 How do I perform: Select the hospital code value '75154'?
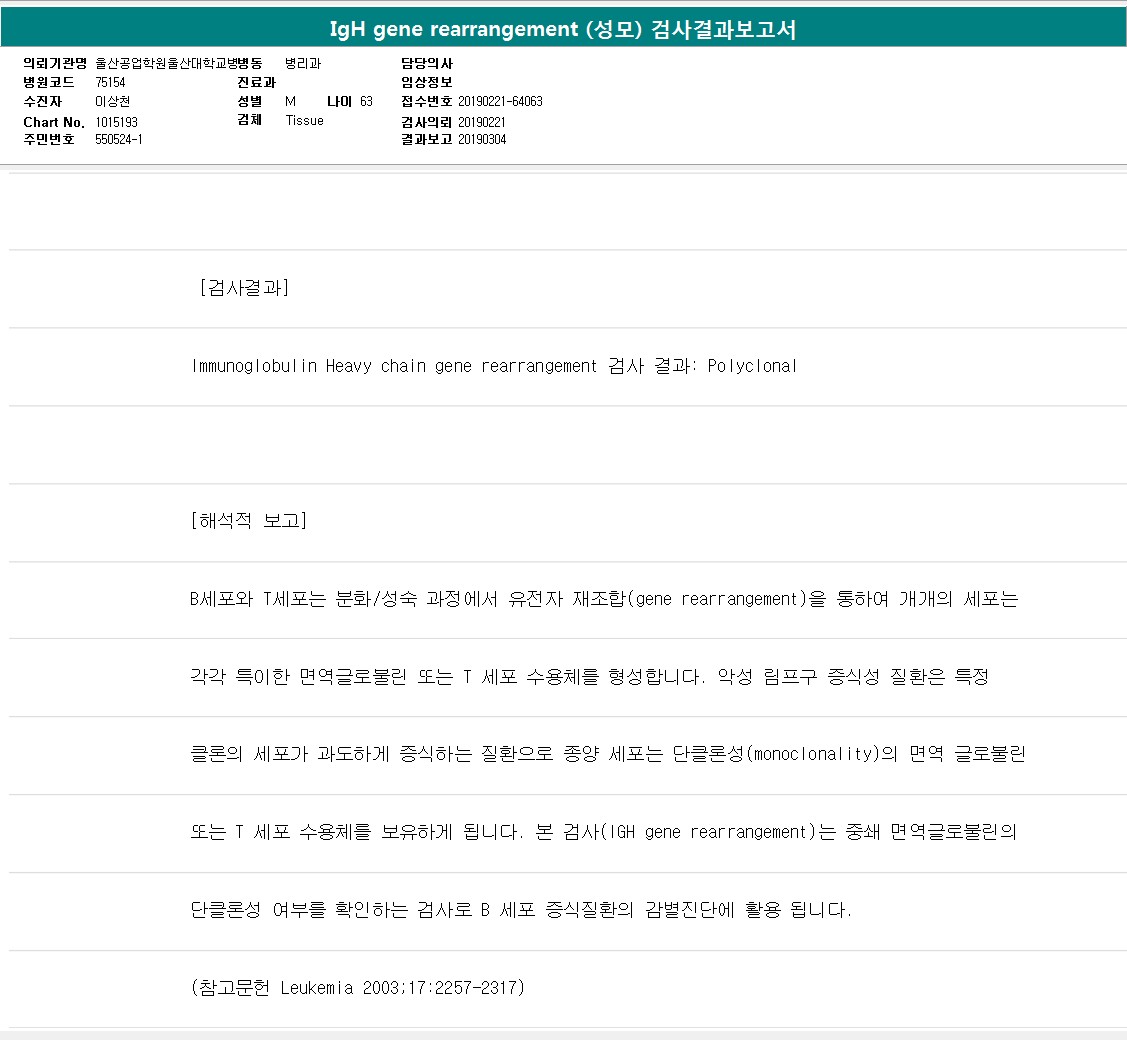(110, 83)
